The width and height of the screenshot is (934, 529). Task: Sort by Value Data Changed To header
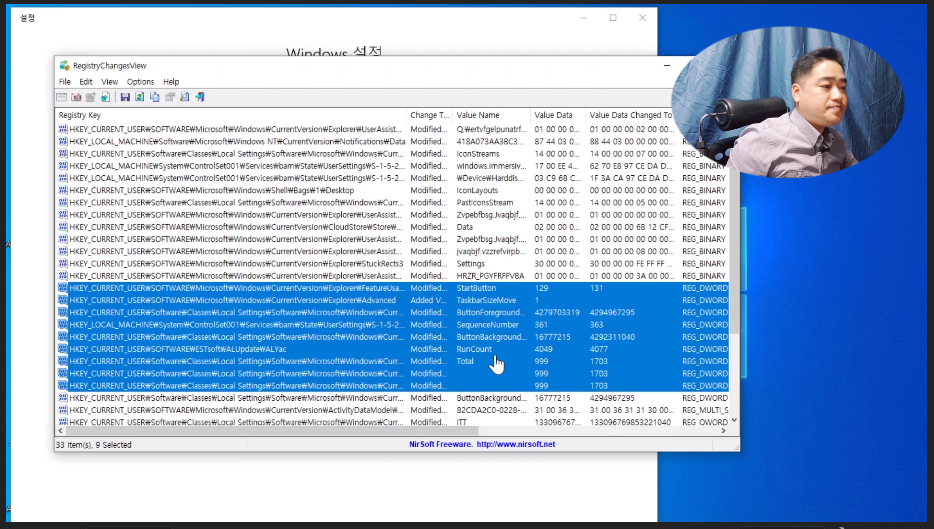[x=631, y=115]
